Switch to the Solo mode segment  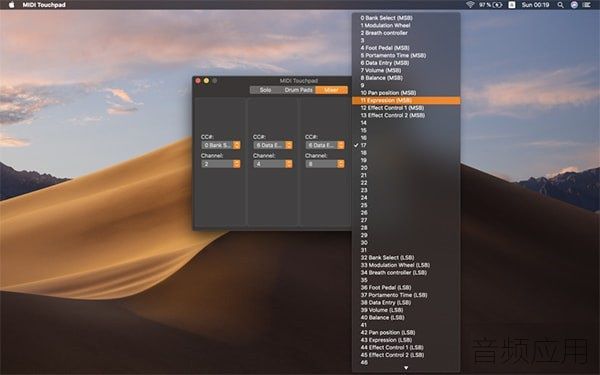[x=265, y=90]
